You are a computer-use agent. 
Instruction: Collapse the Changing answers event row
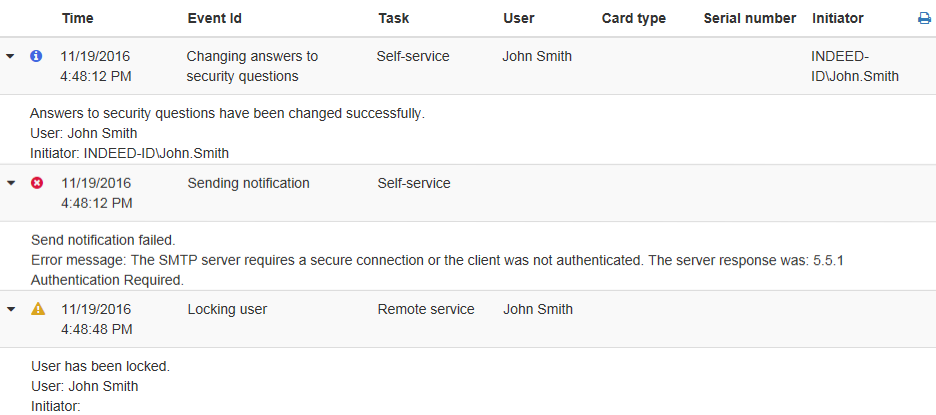pyautogui.click(x=10, y=56)
